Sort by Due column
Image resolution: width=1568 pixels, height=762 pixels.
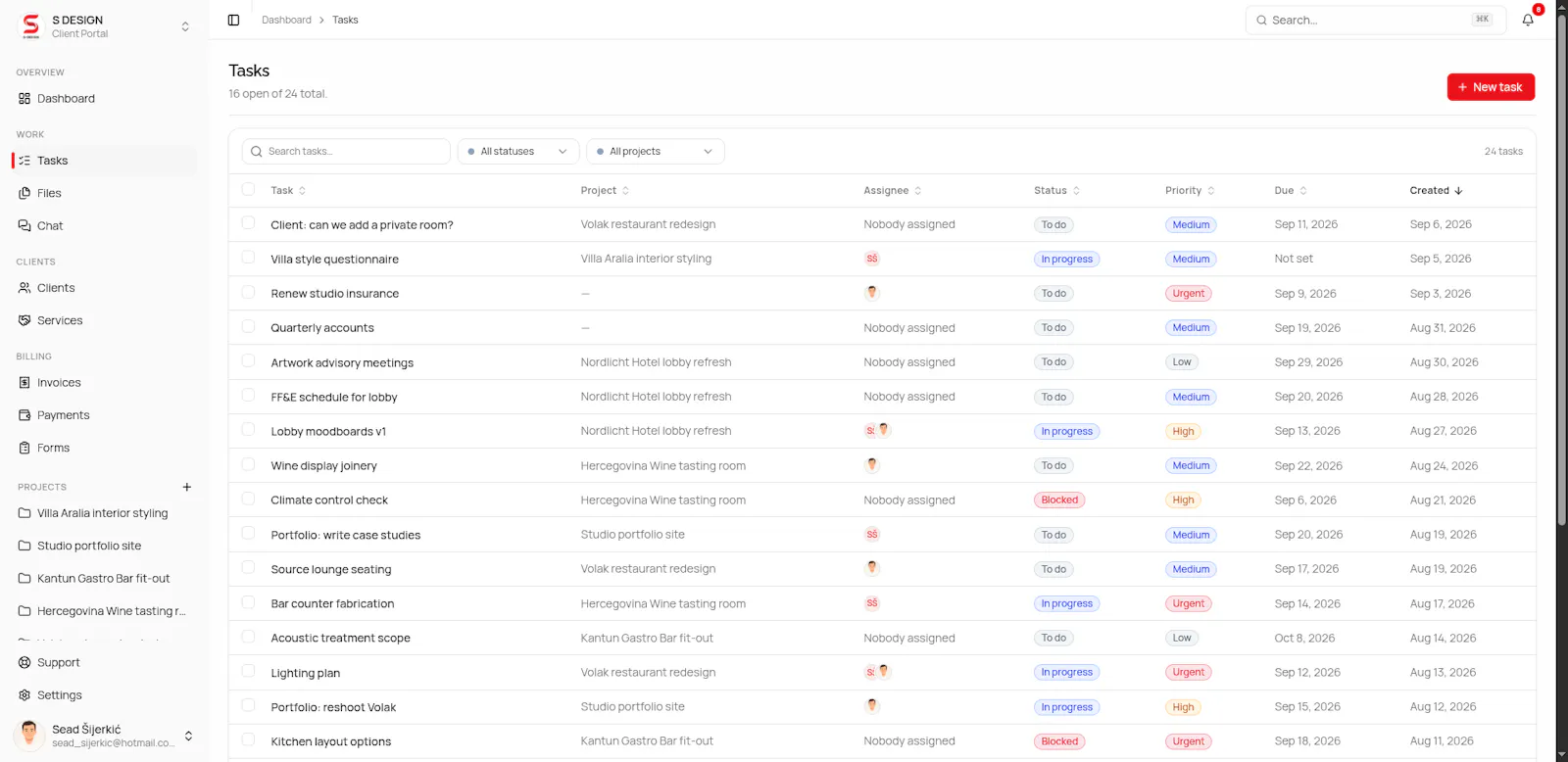(1291, 191)
